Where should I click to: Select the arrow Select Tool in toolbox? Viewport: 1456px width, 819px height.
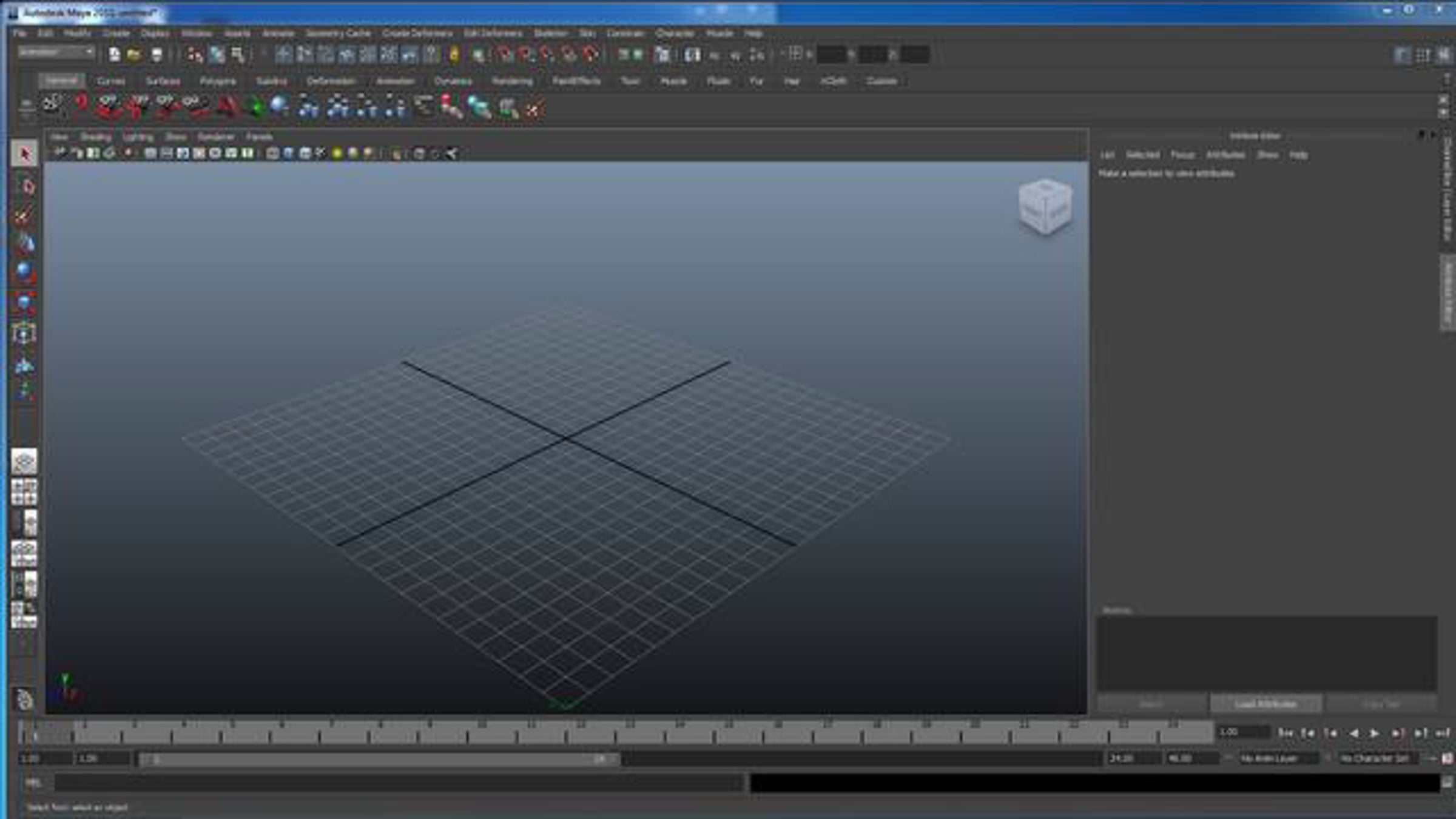(x=24, y=154)
